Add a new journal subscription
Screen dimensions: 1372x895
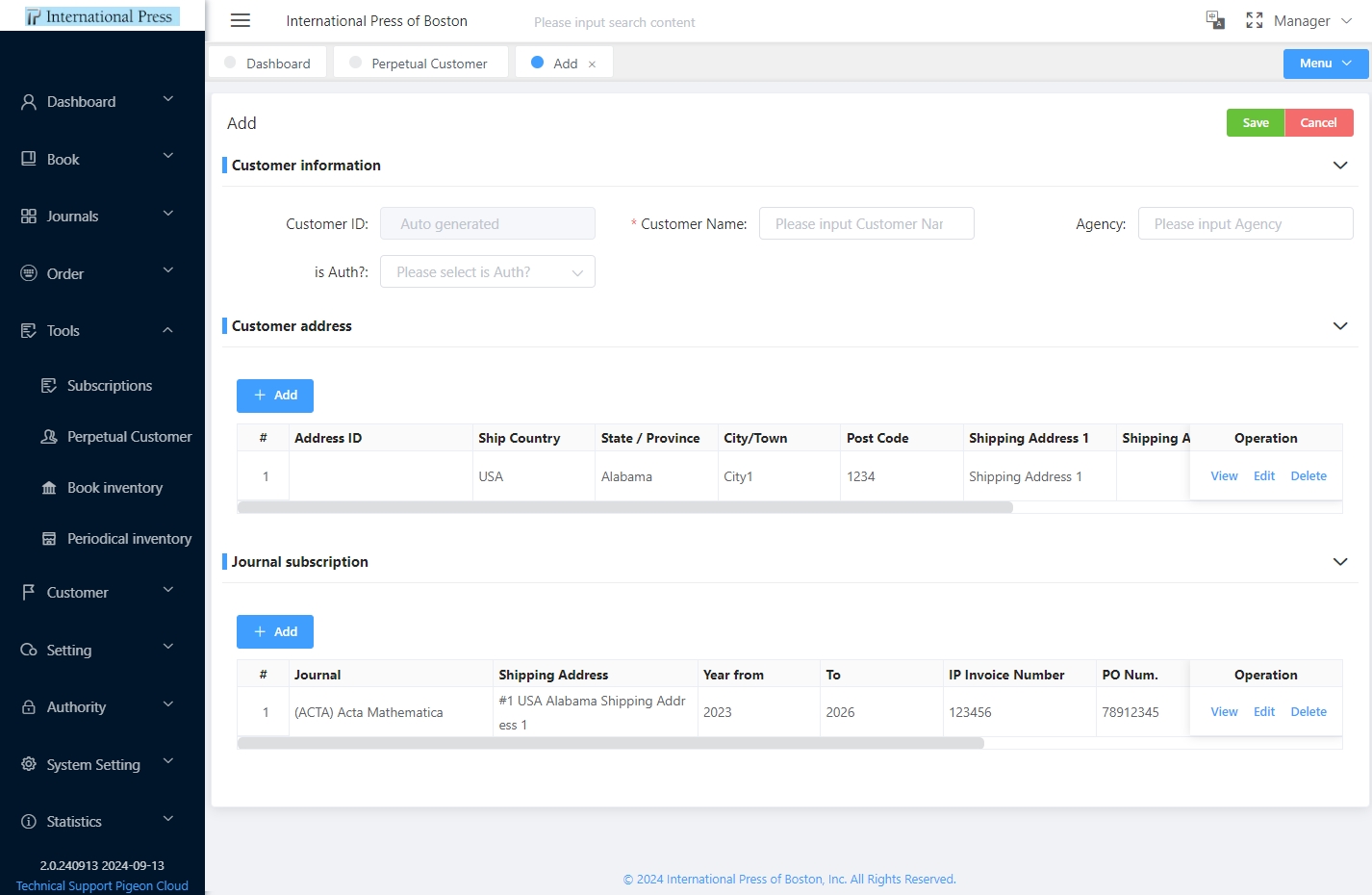coord(275,632)
